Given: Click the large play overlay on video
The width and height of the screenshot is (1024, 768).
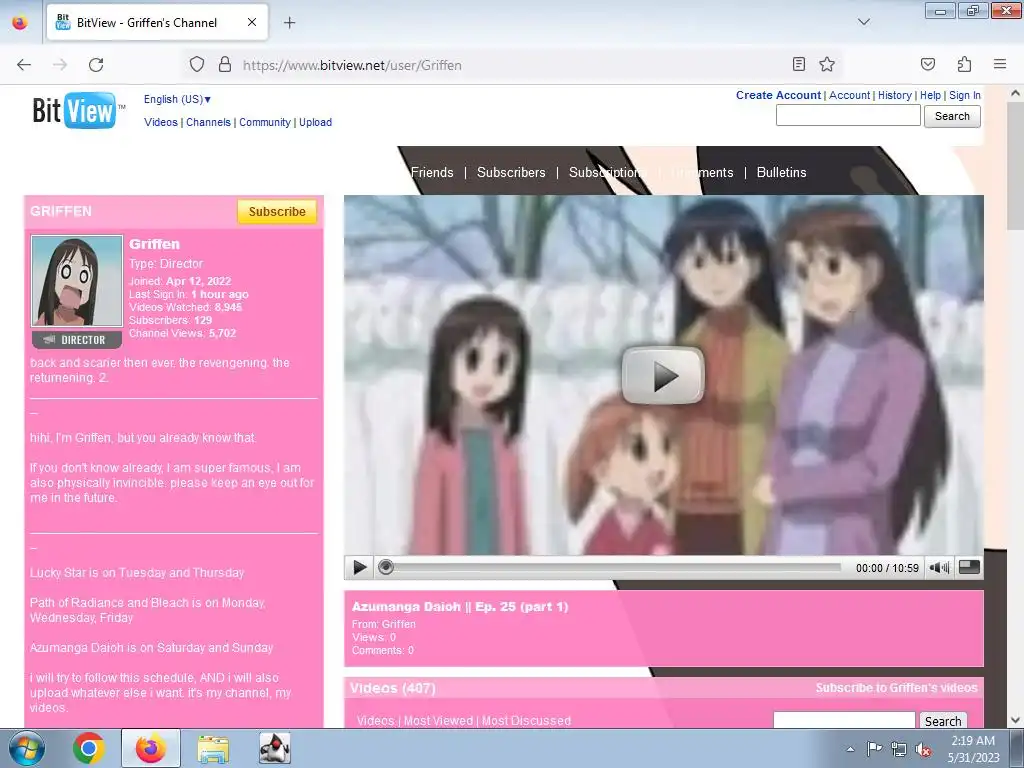Looking at the screenshot, I should click(x=663, y=376).
